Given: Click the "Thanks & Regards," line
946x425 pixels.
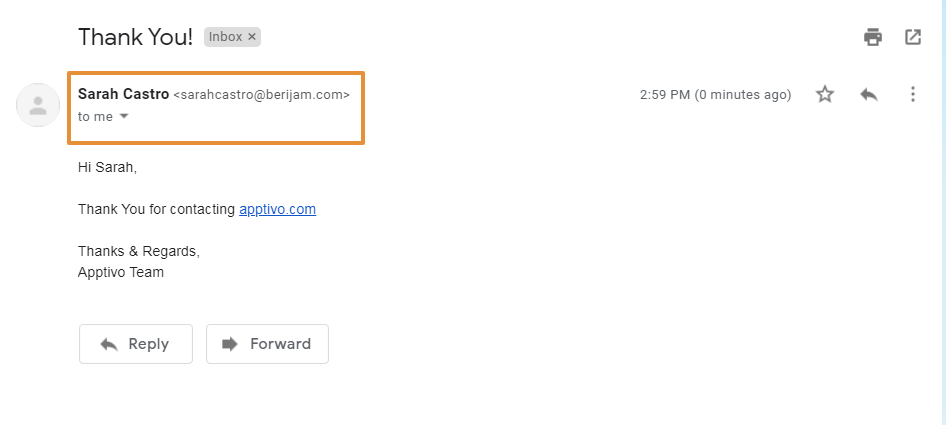Looking at the screenshot, I should point(139,251).
